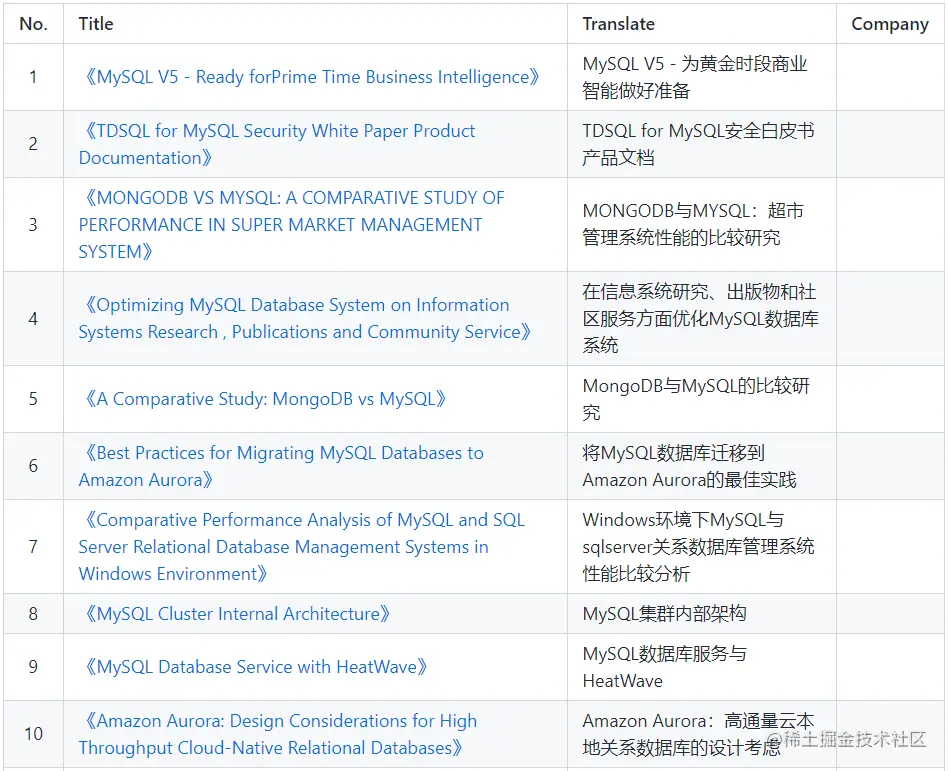Select translation 'MongoDB与MySQL的比较研究'
Image resolution: width=948 pixels, height=771 pixels.
696,399
